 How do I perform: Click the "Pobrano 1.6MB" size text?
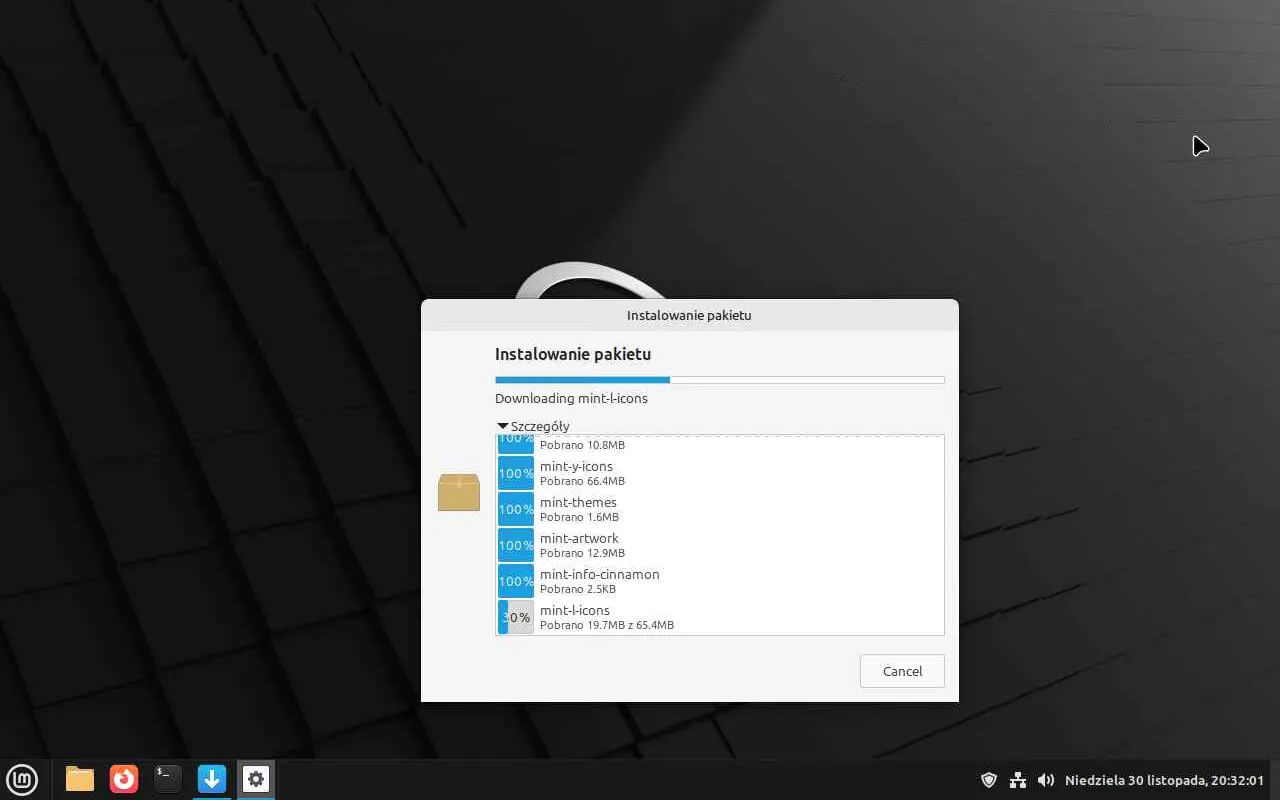click(x=579, y=517)
